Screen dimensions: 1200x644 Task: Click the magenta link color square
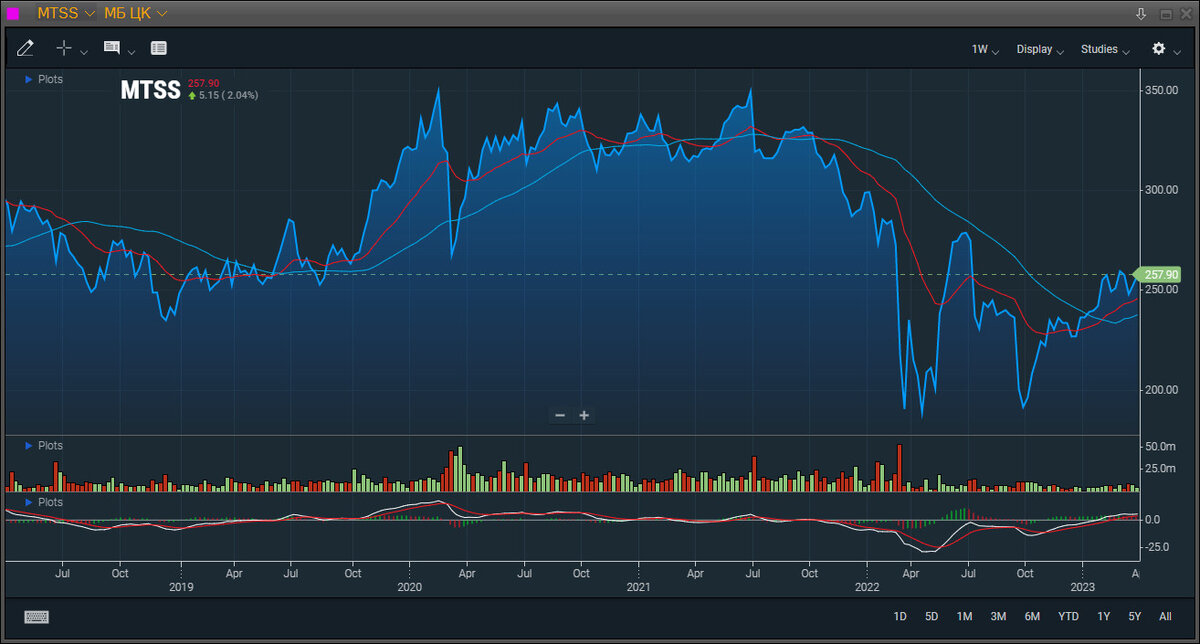(x=14, y=14)
